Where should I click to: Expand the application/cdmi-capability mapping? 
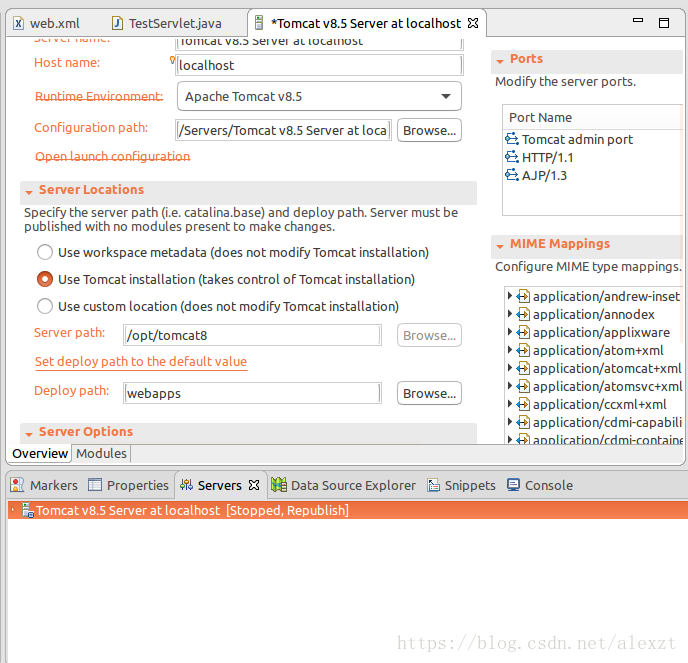pyautogui.click(x=510, y=422)
